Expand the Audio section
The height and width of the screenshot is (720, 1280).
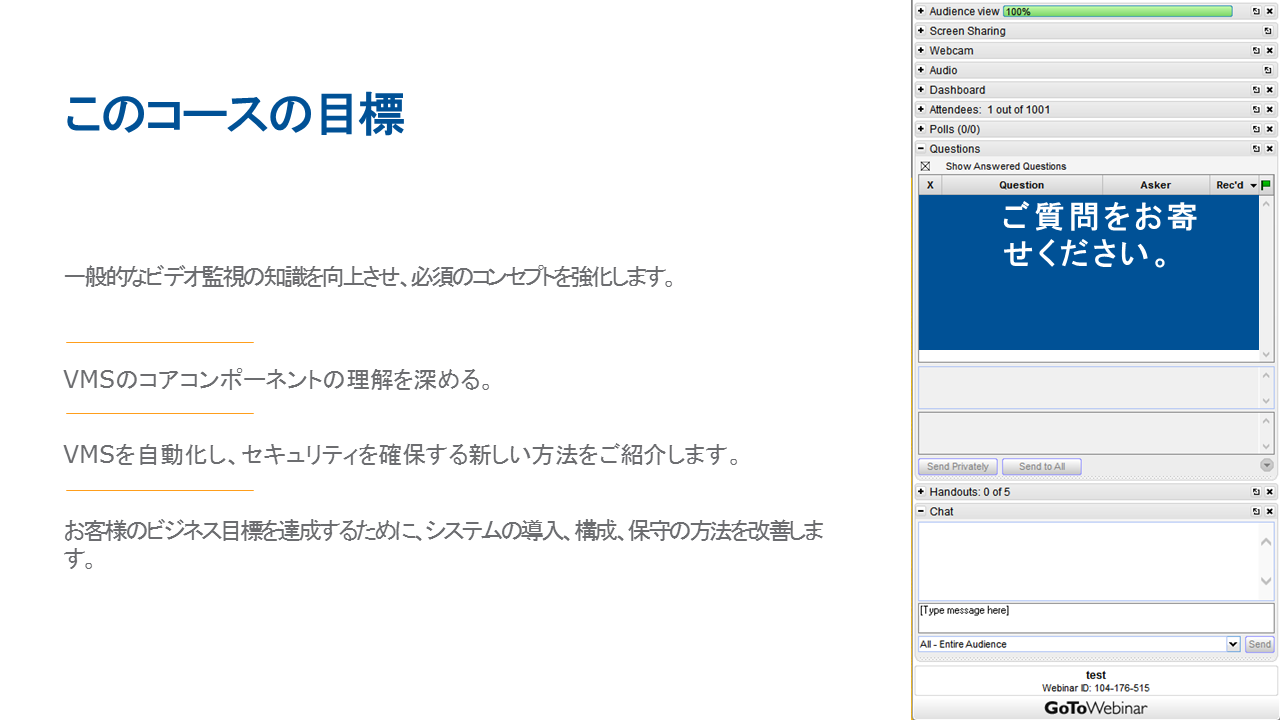pyautogui.click(x=921, y=70)
